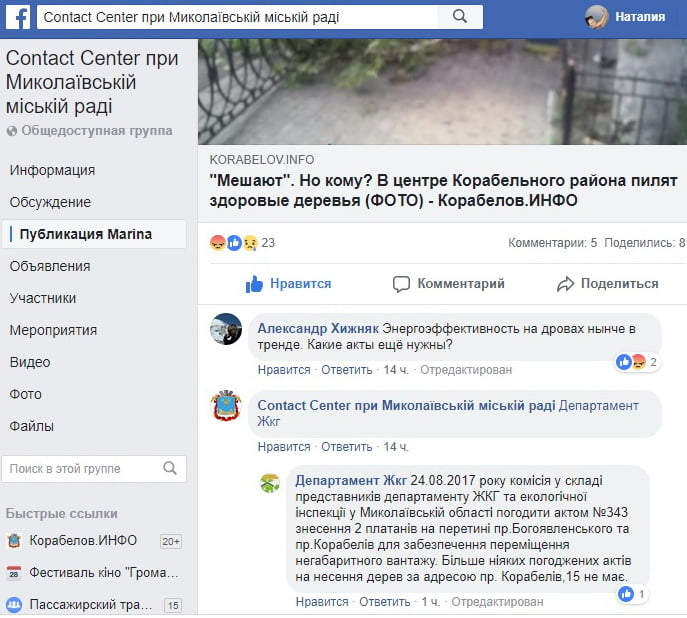This screenshot has width=687, height=618.
Task: Go to the Участники section
Action: coord(43,298)
